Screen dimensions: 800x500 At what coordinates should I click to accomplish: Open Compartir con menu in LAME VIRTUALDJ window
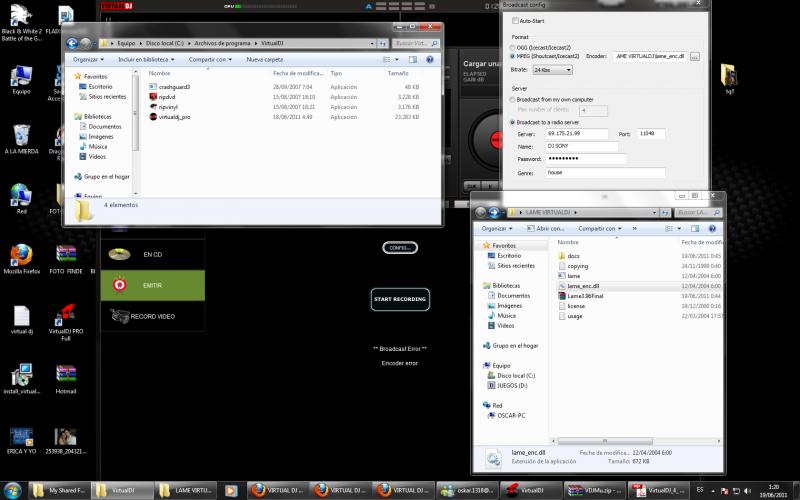[x=599, y=229]
